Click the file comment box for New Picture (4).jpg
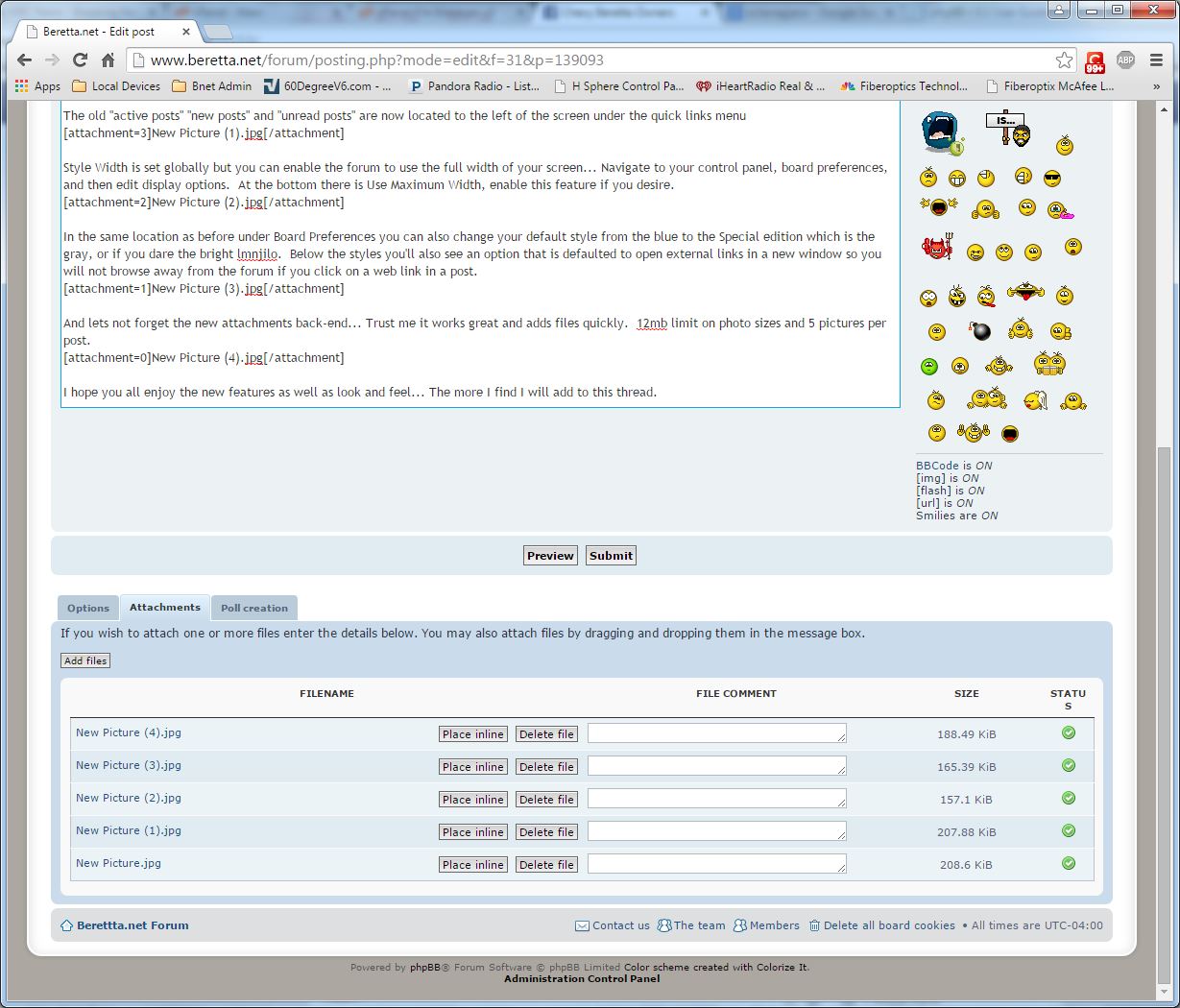The width and height of the screenshot is (1180, 1008). point(716,733)
